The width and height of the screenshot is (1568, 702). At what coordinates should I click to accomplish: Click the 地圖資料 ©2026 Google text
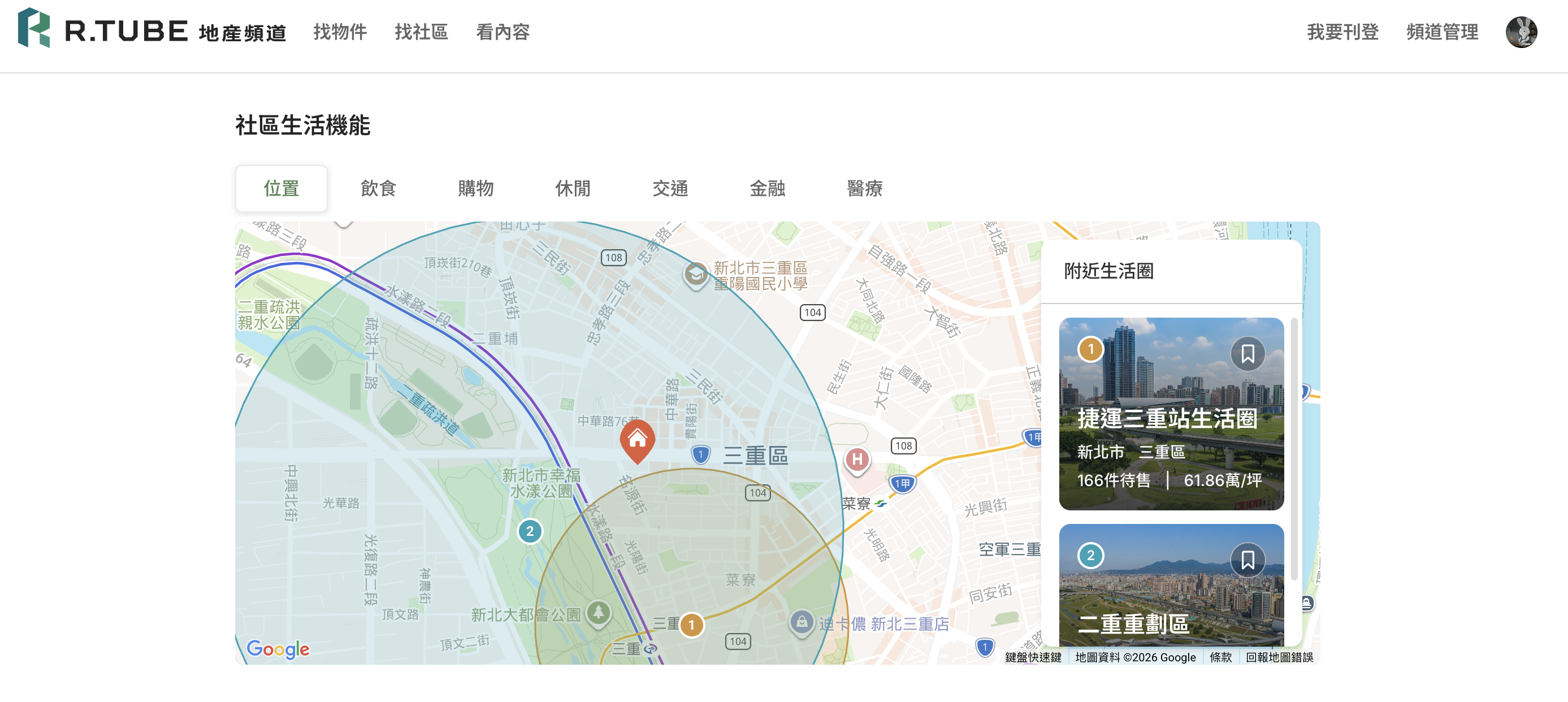1135,657
